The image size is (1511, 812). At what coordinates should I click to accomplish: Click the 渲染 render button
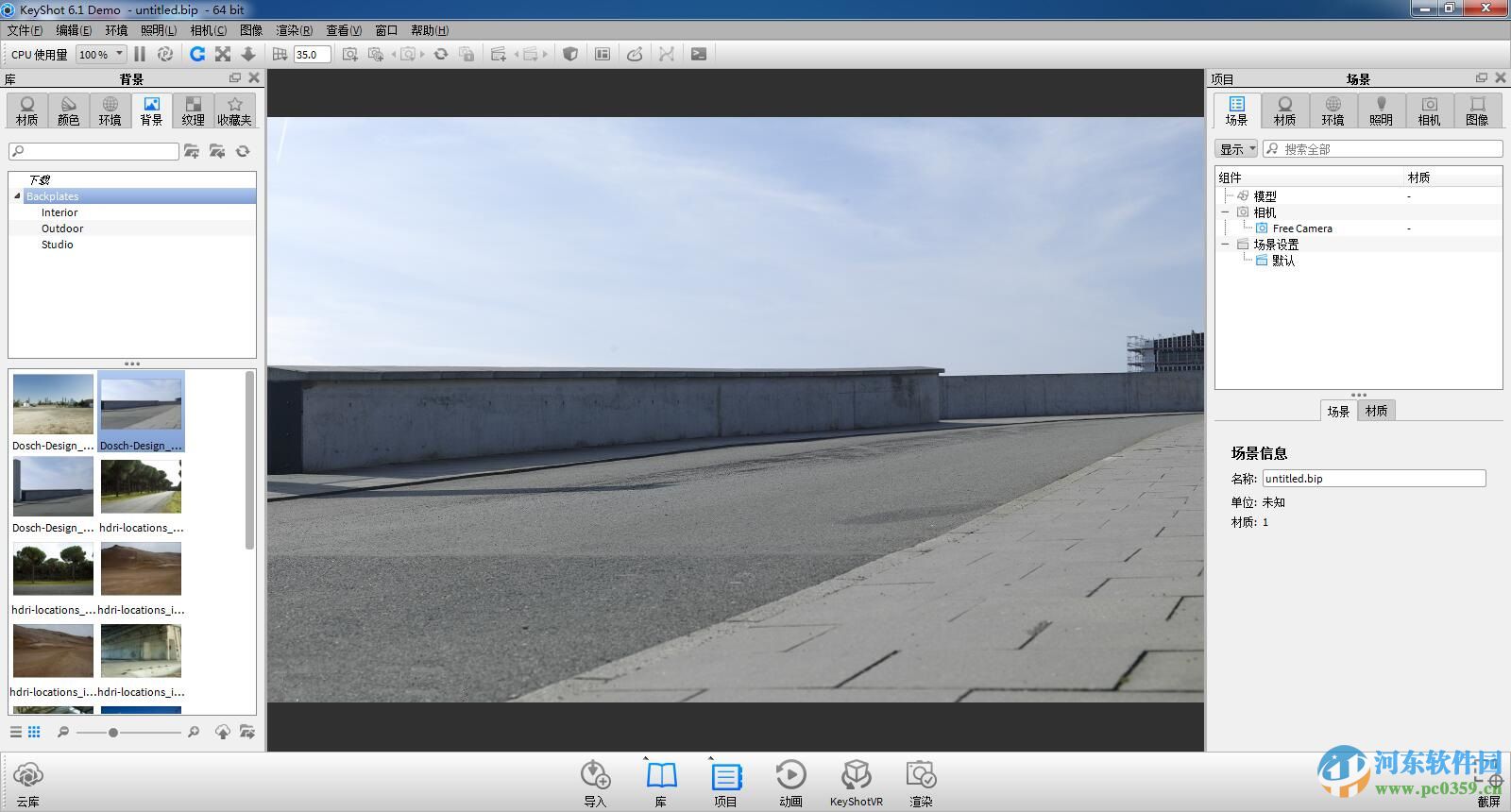click(921, 784)
